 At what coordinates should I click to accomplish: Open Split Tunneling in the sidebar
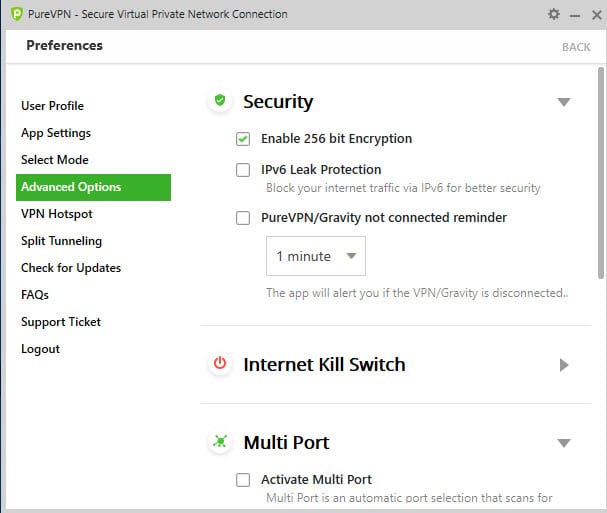click(61, 241)
